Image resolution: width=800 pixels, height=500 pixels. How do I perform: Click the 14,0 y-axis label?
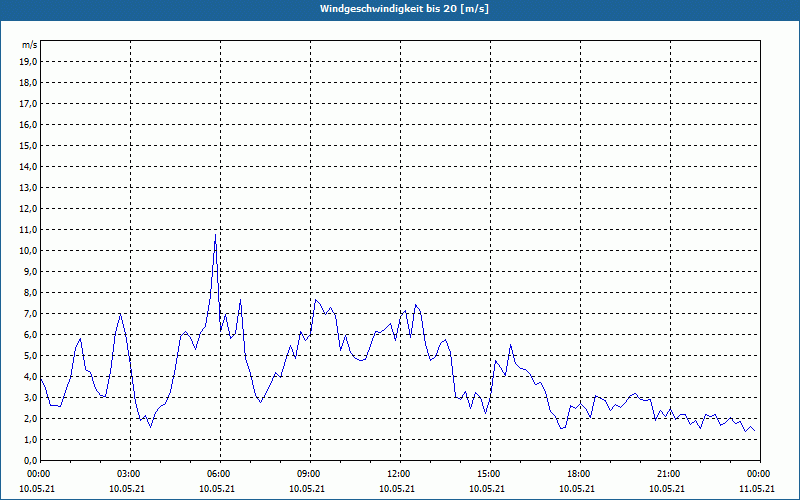tap(28, 167)
